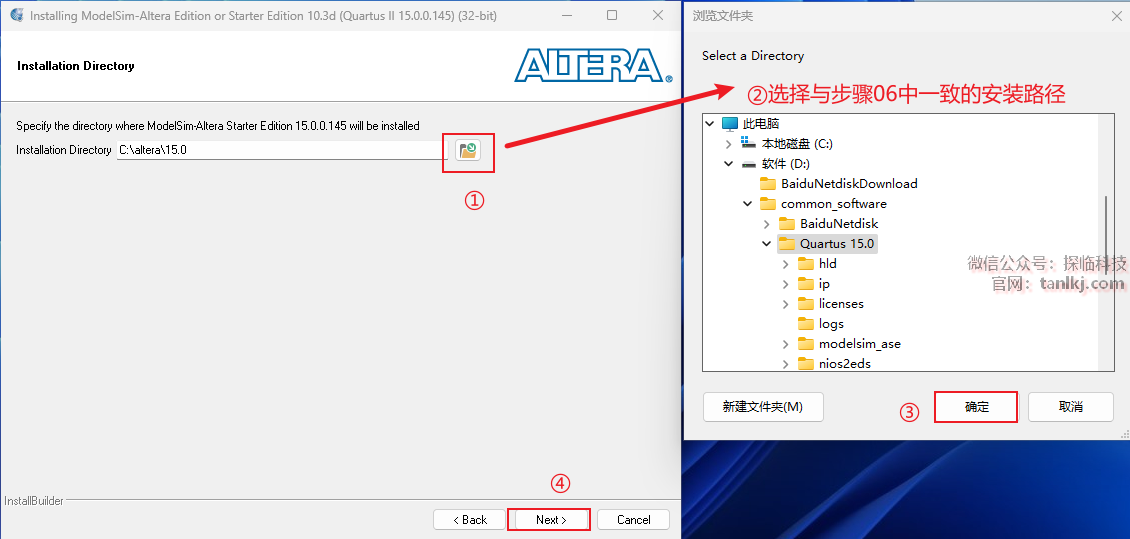This screenshot has height=539, width=1130.
Task: Expand the ip folder
Action: 786,284
